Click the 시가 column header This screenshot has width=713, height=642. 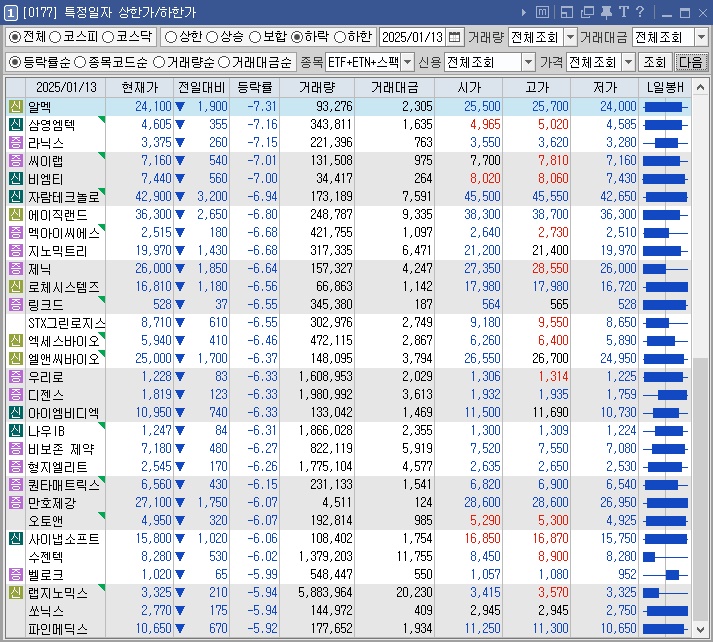(469, 87)
